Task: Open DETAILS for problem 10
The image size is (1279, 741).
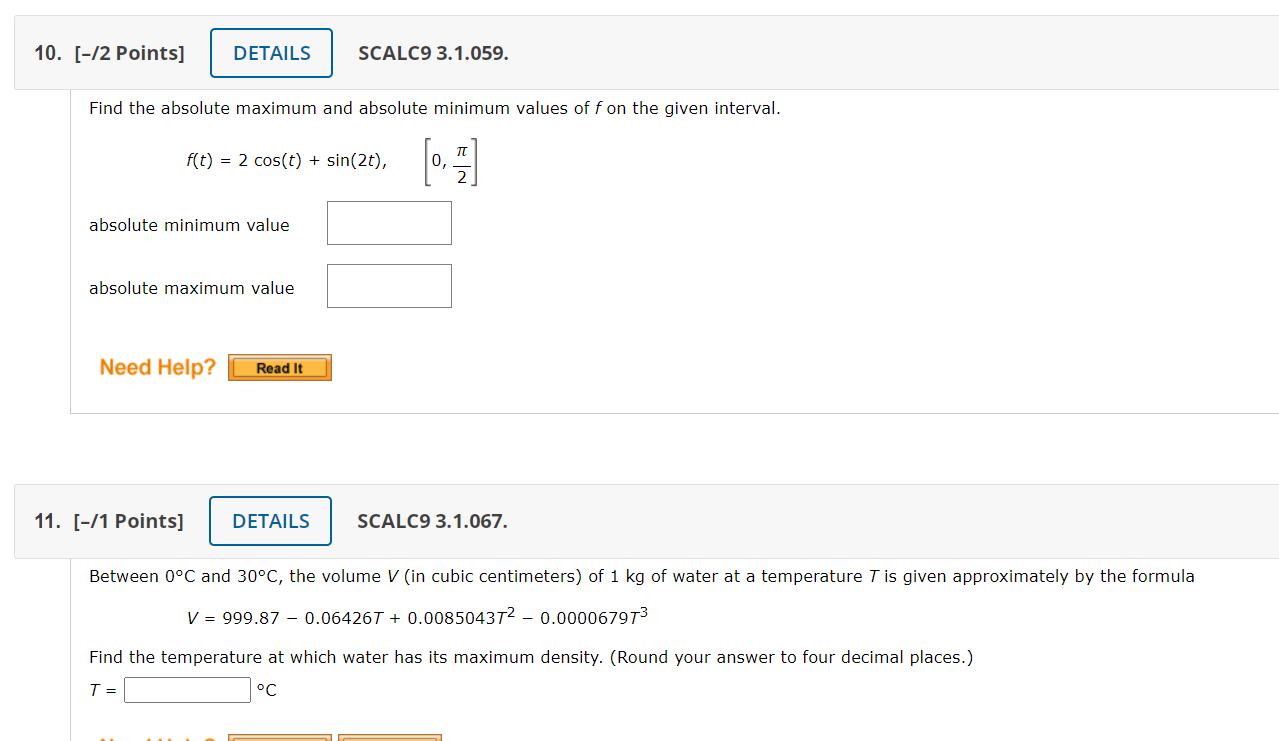Action: pos(271,52)
